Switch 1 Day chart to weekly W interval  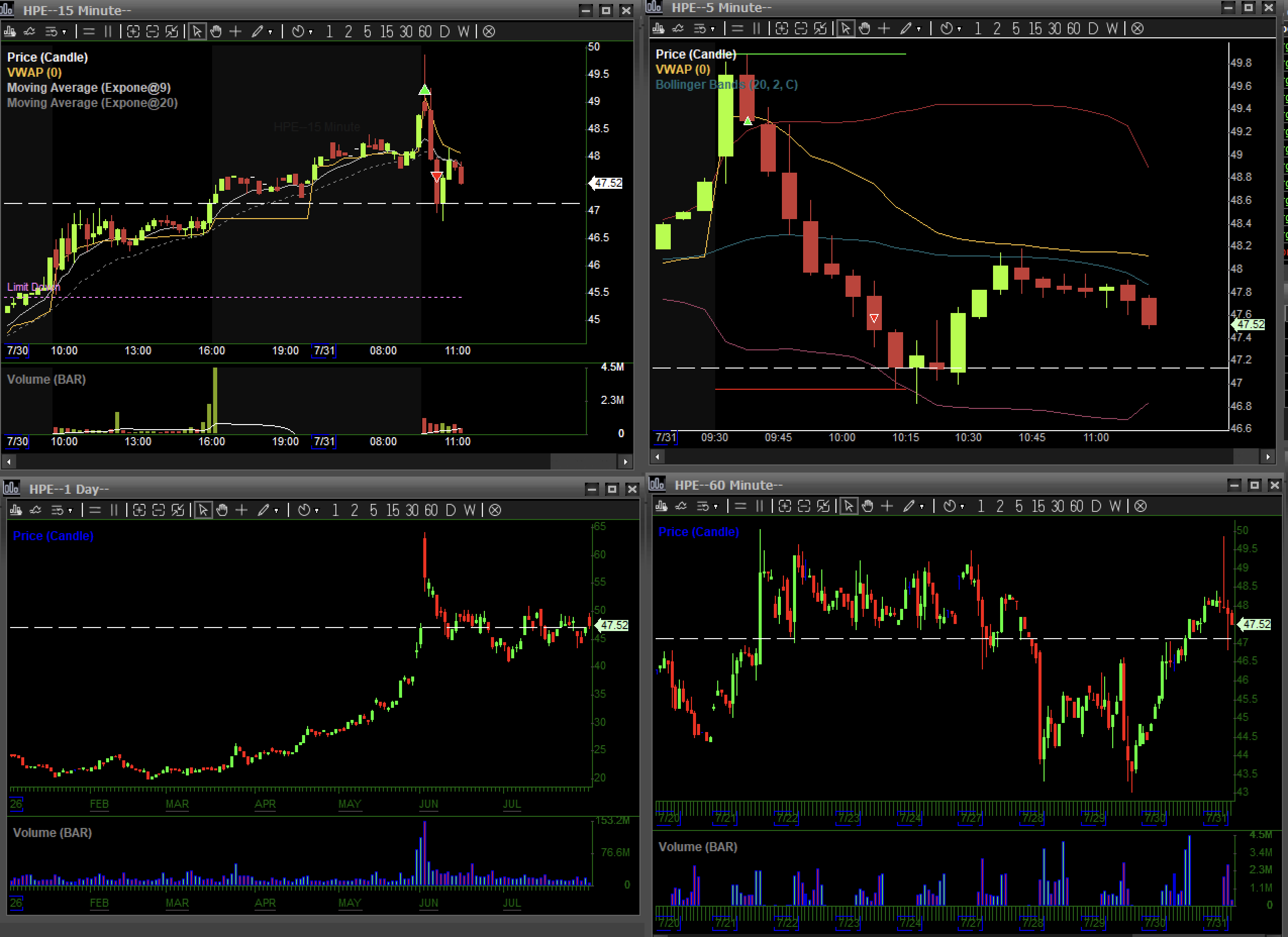click(470, 510)
